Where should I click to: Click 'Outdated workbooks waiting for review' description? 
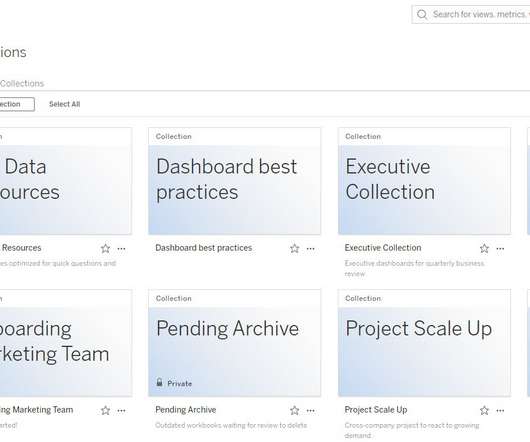click(x=231, y=425)
